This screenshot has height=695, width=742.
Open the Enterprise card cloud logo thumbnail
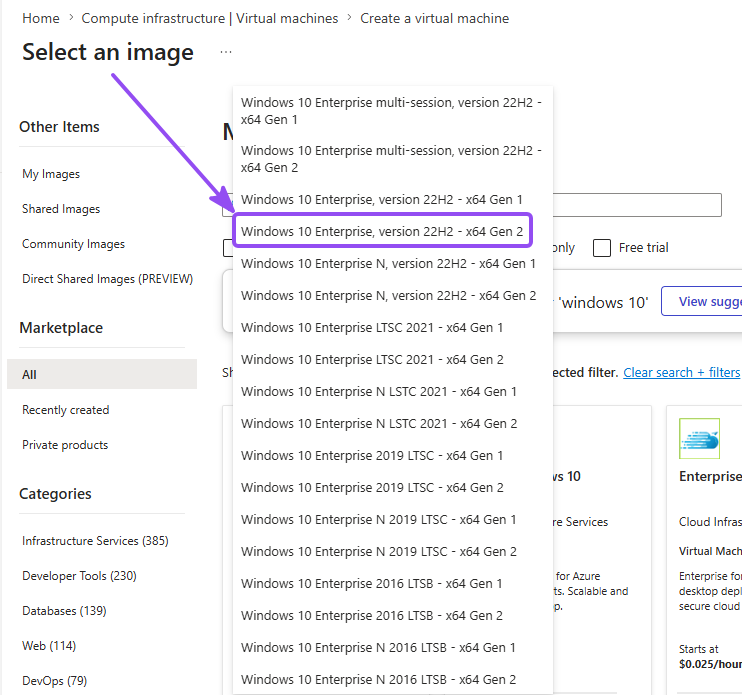[x=699, y=439]
